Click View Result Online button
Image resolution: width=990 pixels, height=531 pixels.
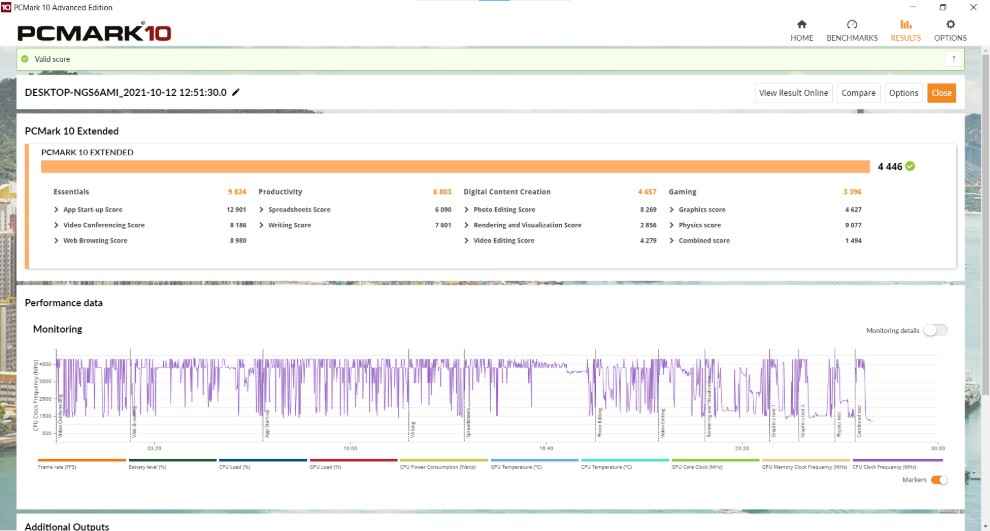793,93
